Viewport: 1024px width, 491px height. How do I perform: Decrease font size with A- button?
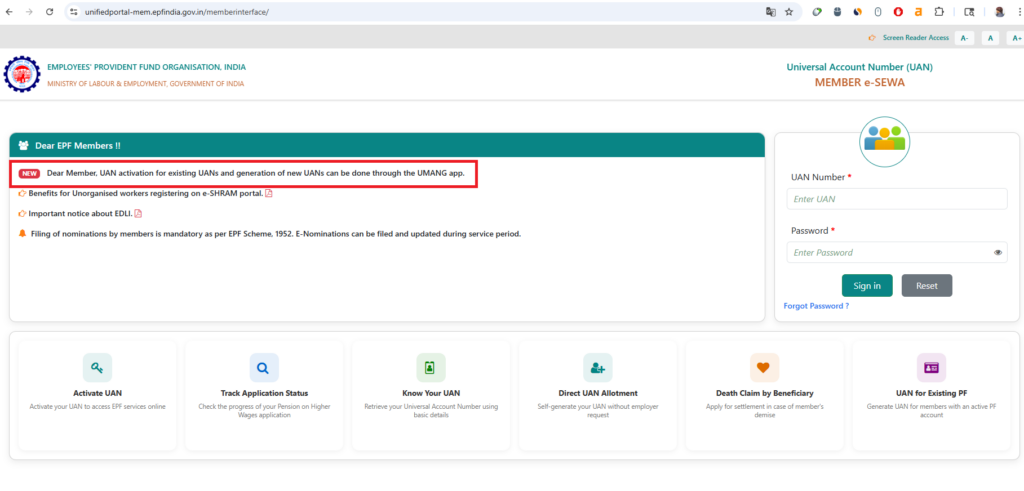click(964, 37)
